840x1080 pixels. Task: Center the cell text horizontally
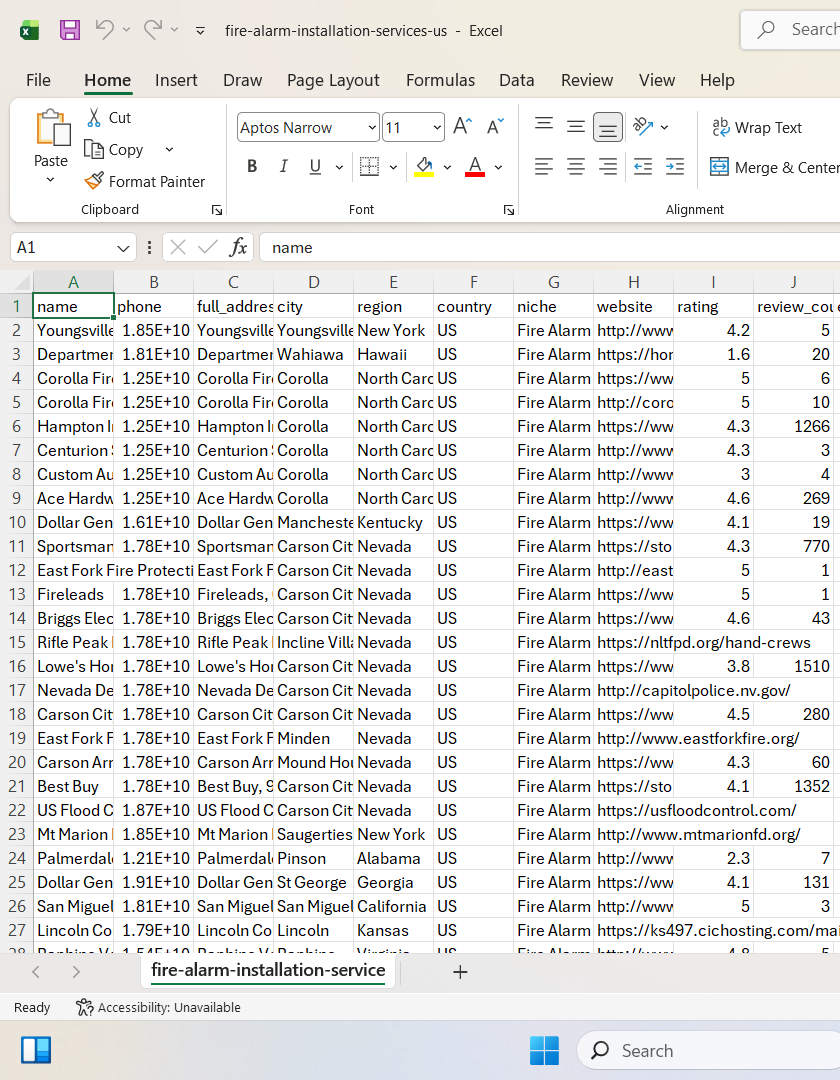(576, 166)
